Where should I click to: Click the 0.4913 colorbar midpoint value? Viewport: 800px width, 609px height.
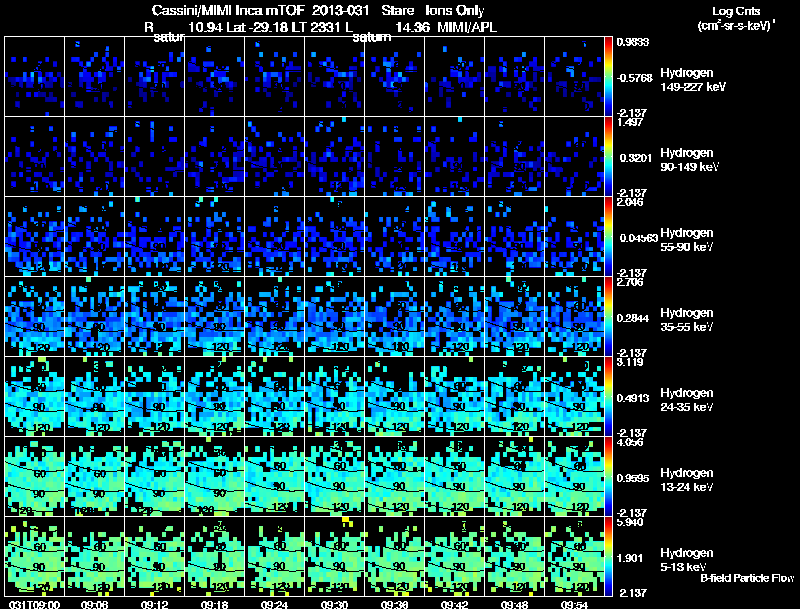[x=635, y=398]
